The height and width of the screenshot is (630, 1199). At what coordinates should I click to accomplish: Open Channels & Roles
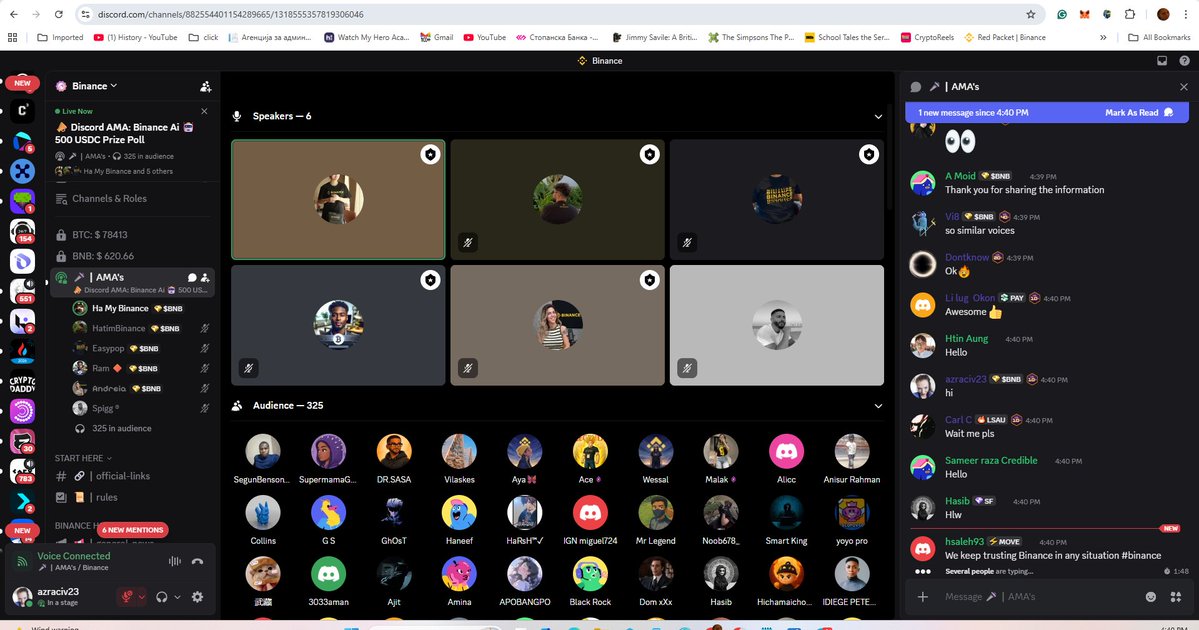109,199
